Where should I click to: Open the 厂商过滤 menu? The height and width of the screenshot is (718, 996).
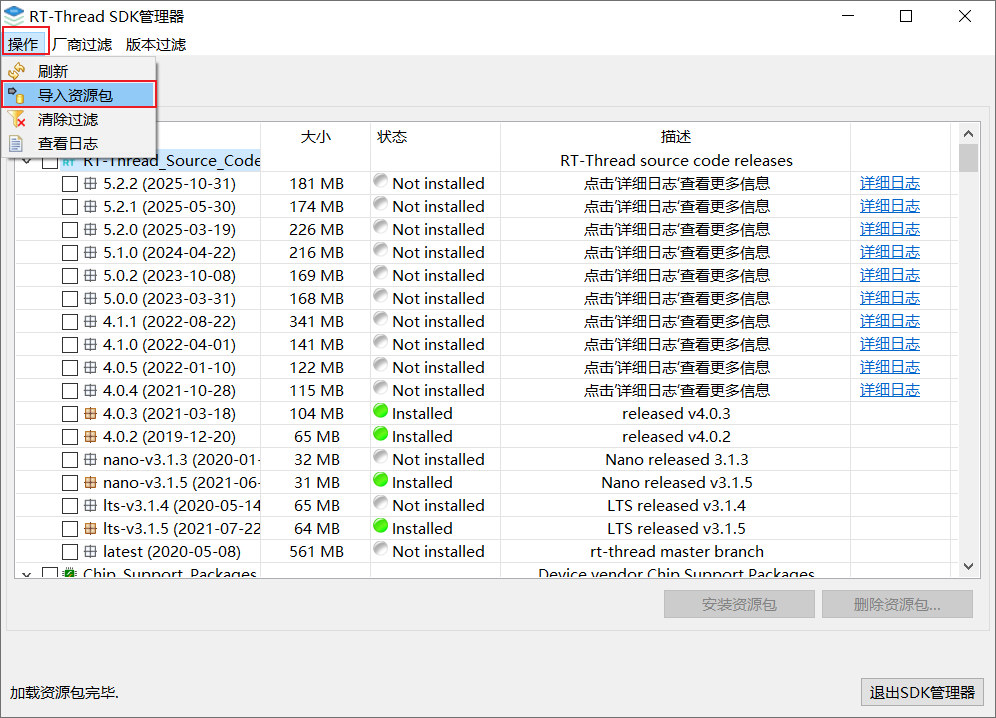coord(83,44)
